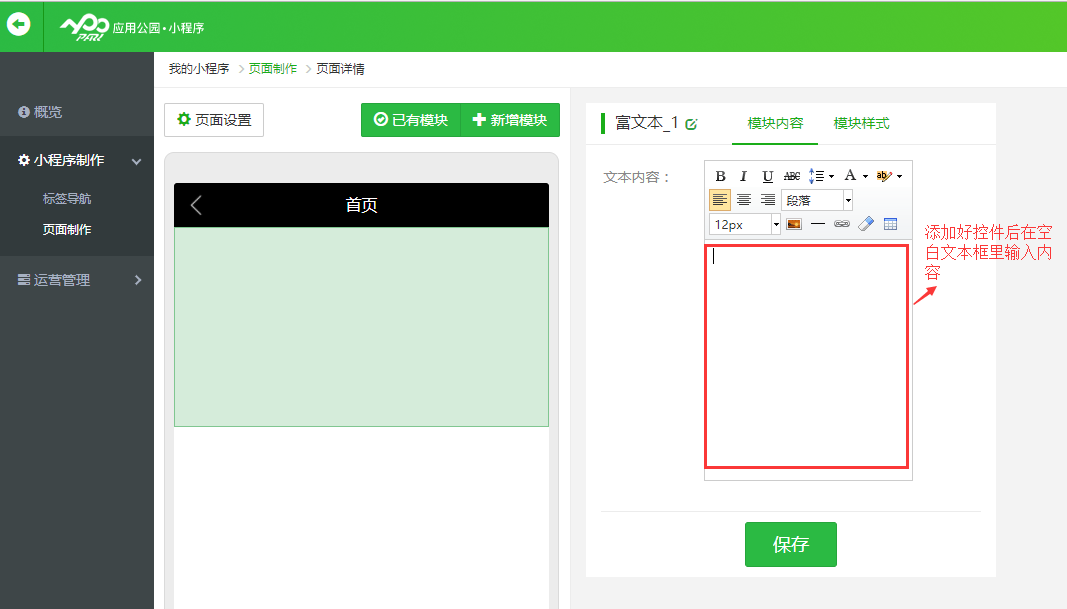Image resolution: width=1067 pixels, height=609 pixels.
Task: Switch to the 模块样式 tab
Action: [861, 123]
